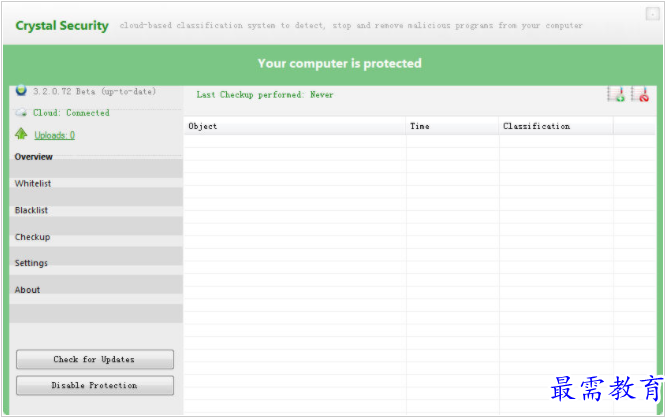Click the 3.2.0.72 Beta version text

(x=94, y=91)
